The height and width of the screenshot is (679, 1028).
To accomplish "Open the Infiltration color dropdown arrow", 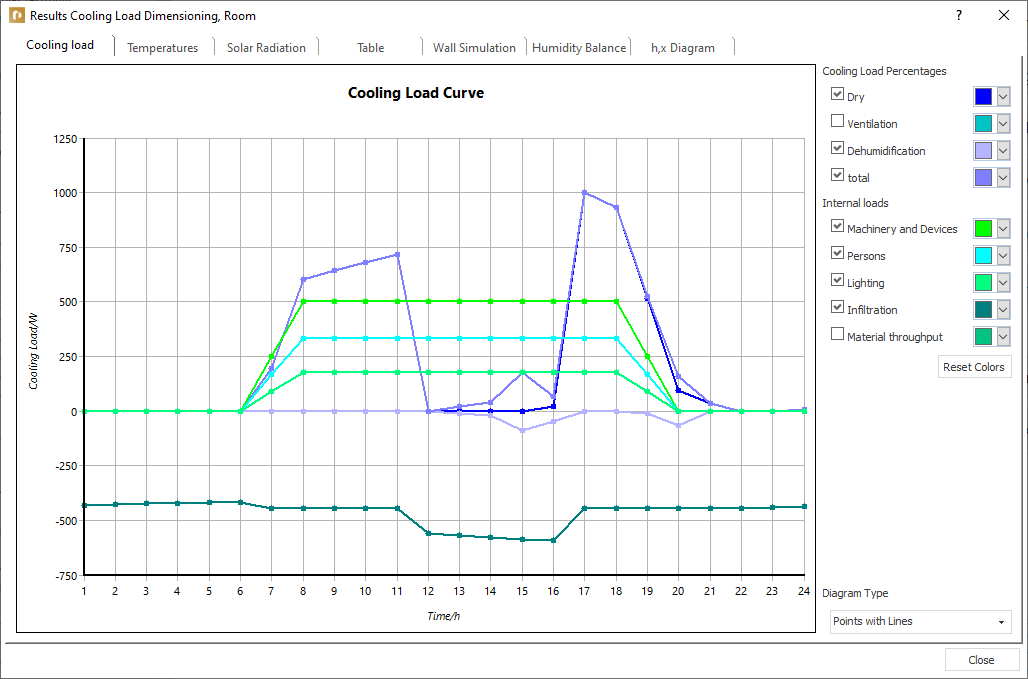I will pos(1003,309).
